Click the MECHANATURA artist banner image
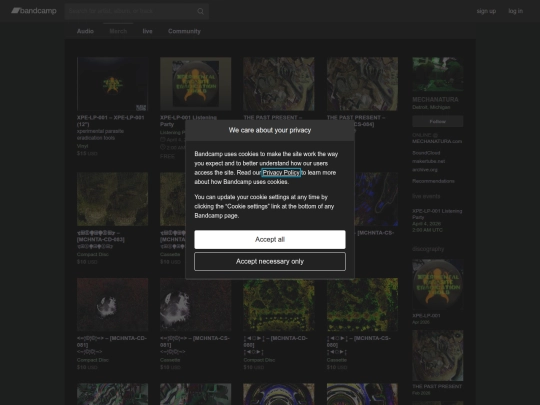This screenshot has height=405, width=540. click(x=438, y=74)
